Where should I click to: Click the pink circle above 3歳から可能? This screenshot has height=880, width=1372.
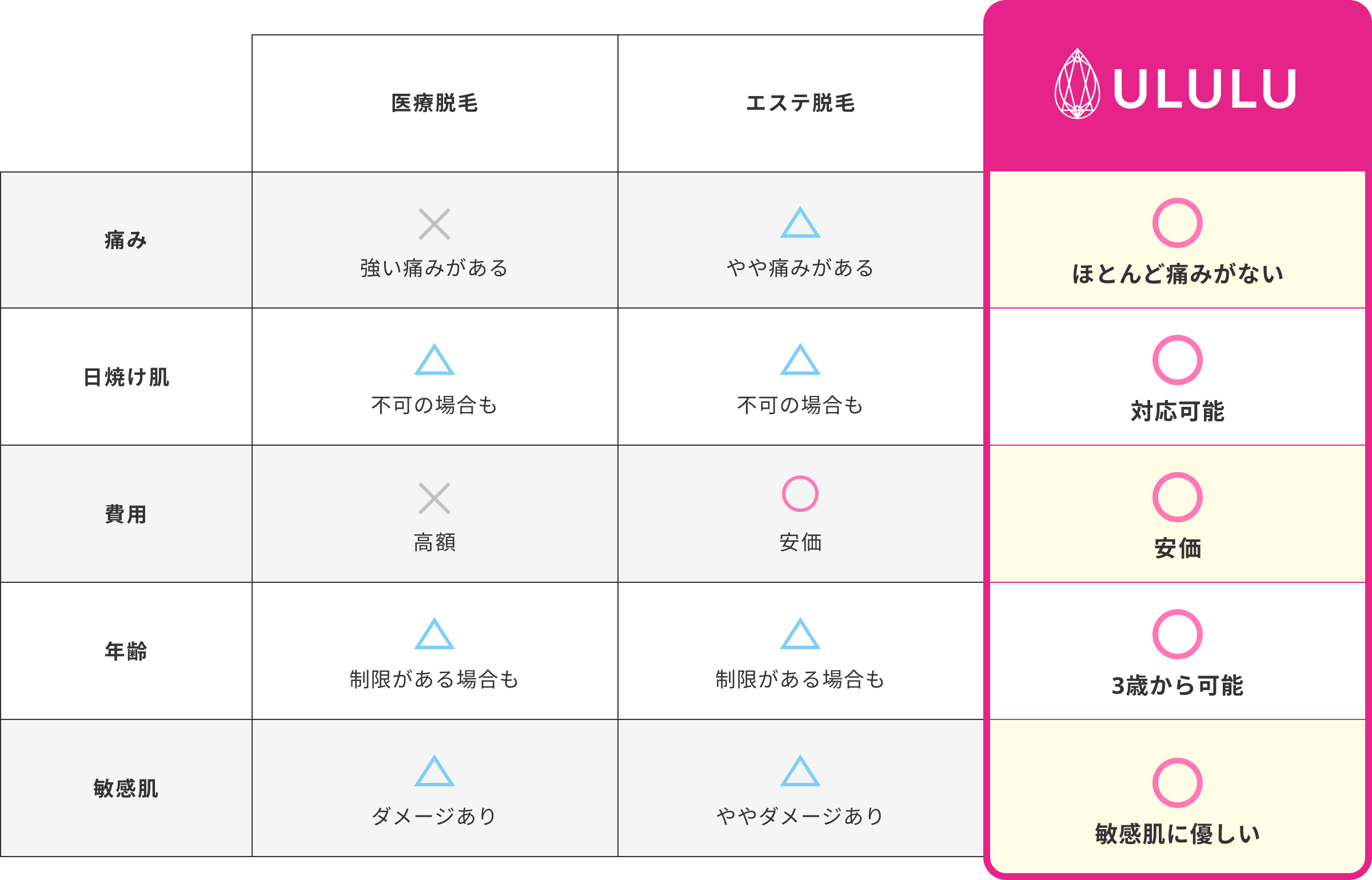click(x=1178, y=634)
